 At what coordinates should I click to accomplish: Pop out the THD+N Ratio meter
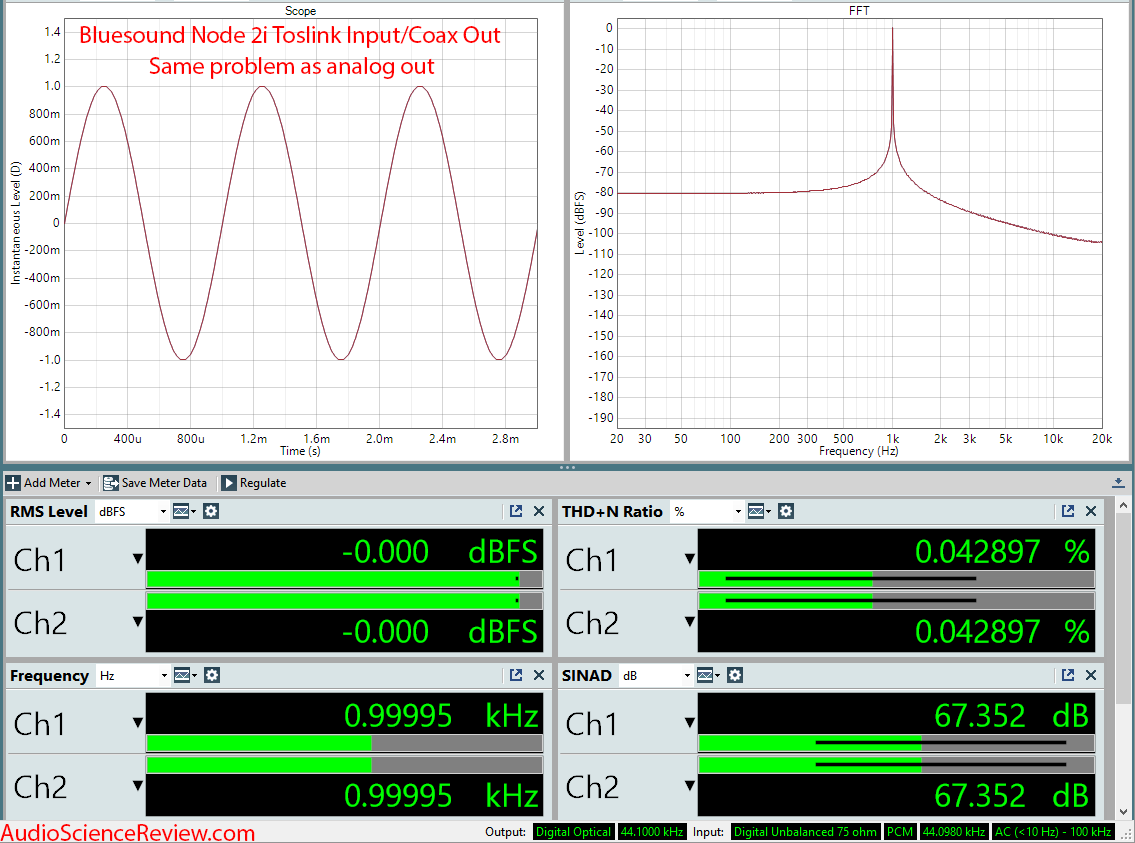tap(1068, 512)
